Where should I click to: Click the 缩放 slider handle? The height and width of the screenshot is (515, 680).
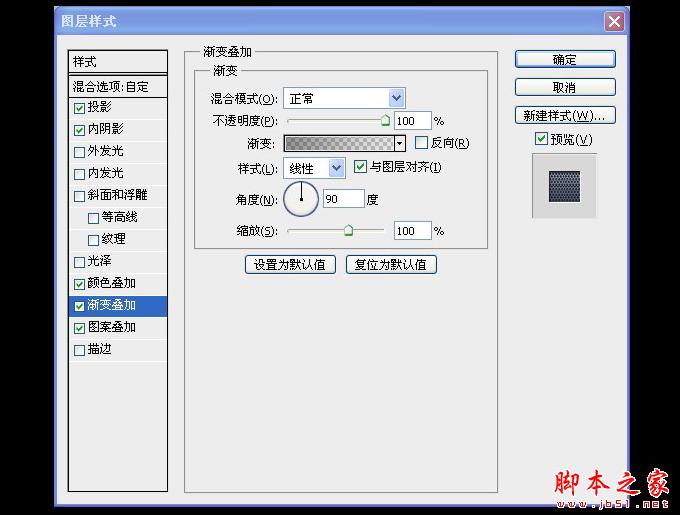click(348, 230)
